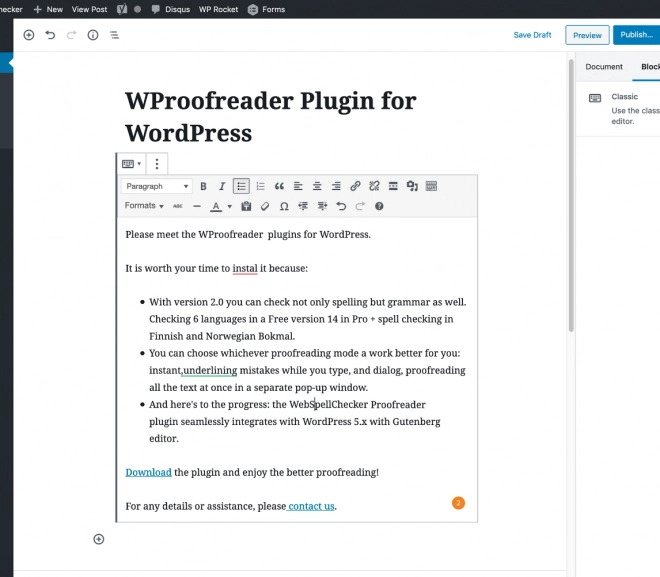Open the Formats dropdown
660x577 pixels.
click(x=144, y=206)
